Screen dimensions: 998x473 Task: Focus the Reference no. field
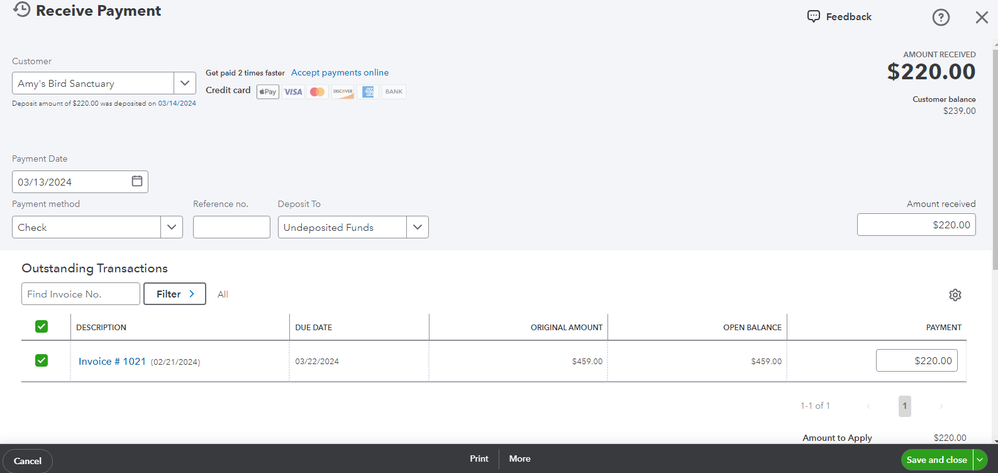pos(232,227)
